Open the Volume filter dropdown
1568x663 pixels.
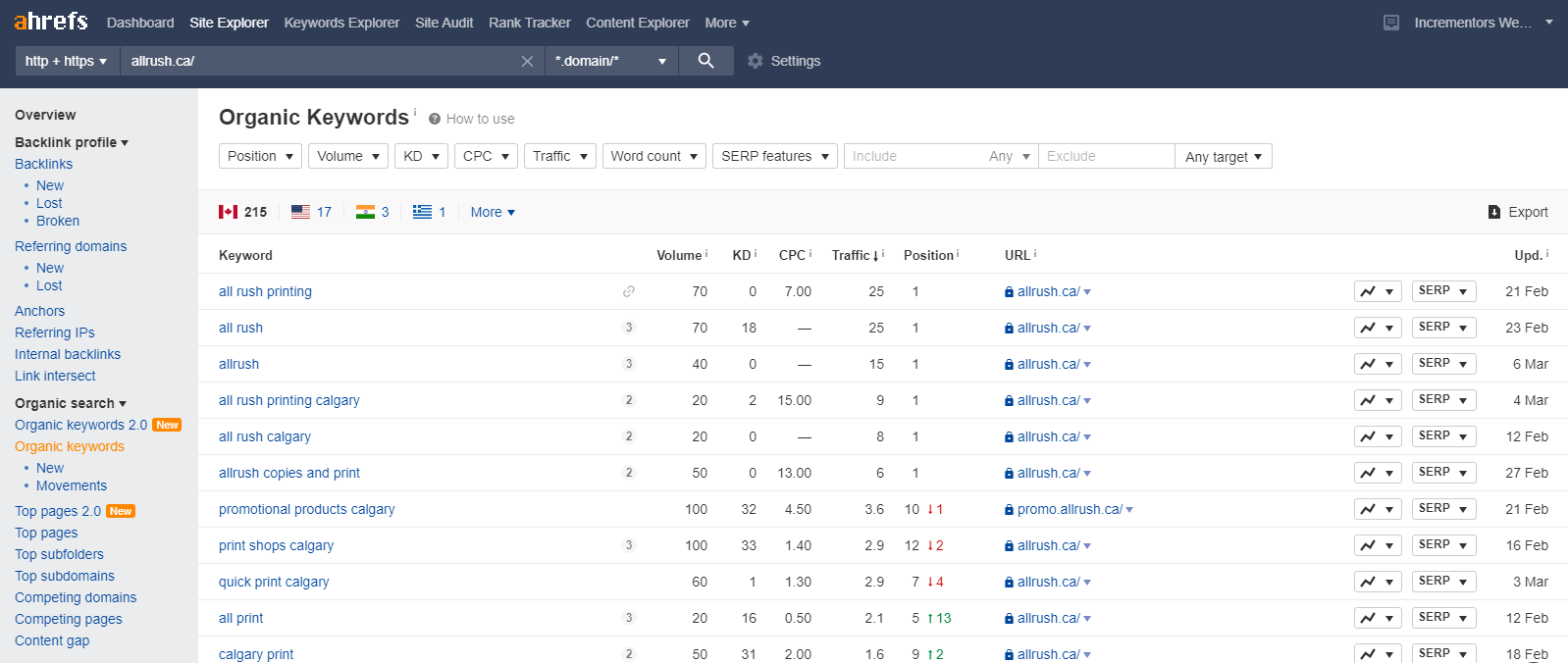pyautogui.click(x=348, y=156)
